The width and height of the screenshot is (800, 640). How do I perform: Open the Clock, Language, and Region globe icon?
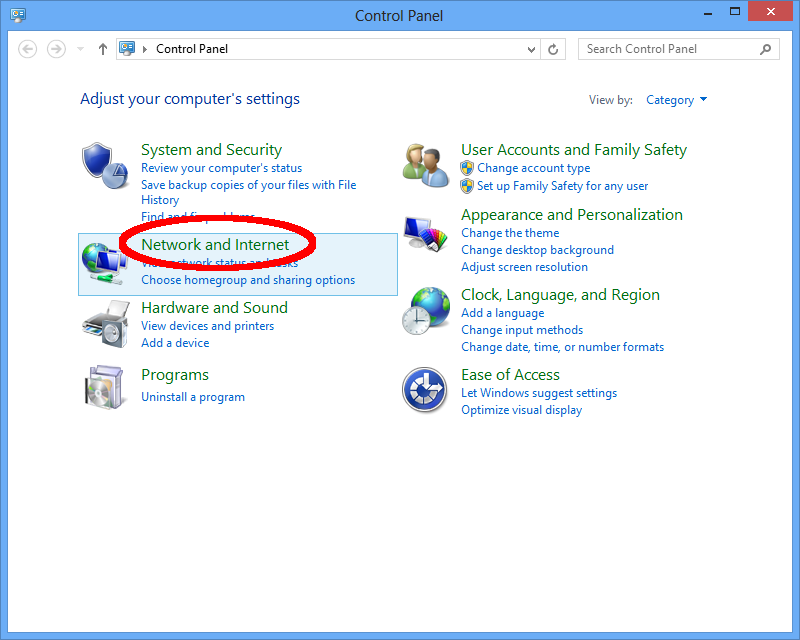426,311
